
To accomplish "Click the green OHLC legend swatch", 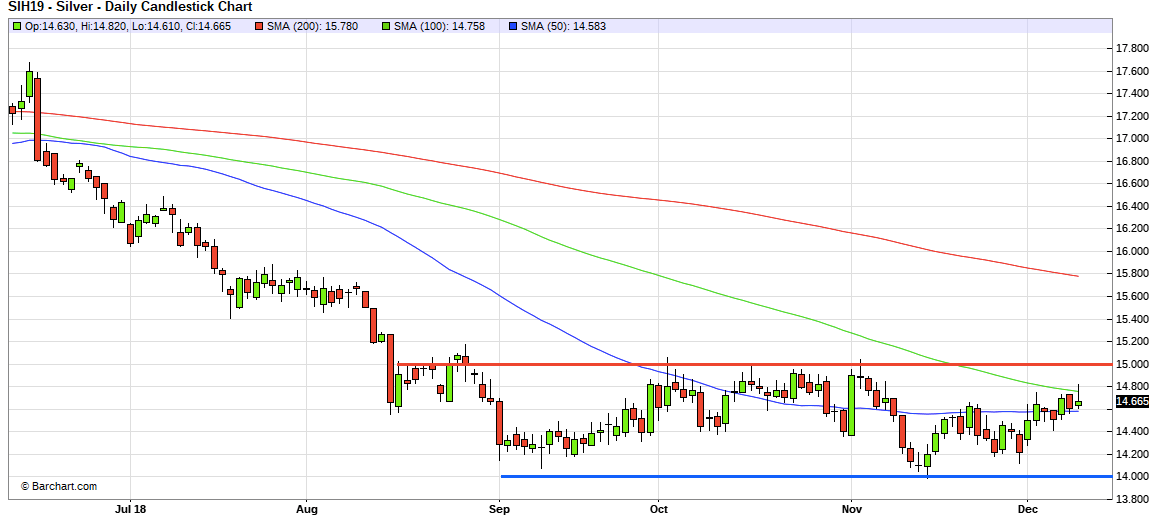I will (17, 27).
